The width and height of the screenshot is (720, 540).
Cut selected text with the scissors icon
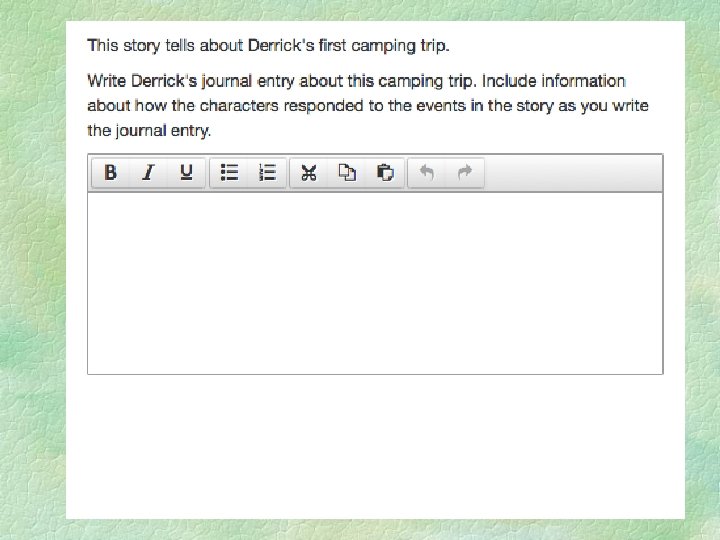coord(309,173)
